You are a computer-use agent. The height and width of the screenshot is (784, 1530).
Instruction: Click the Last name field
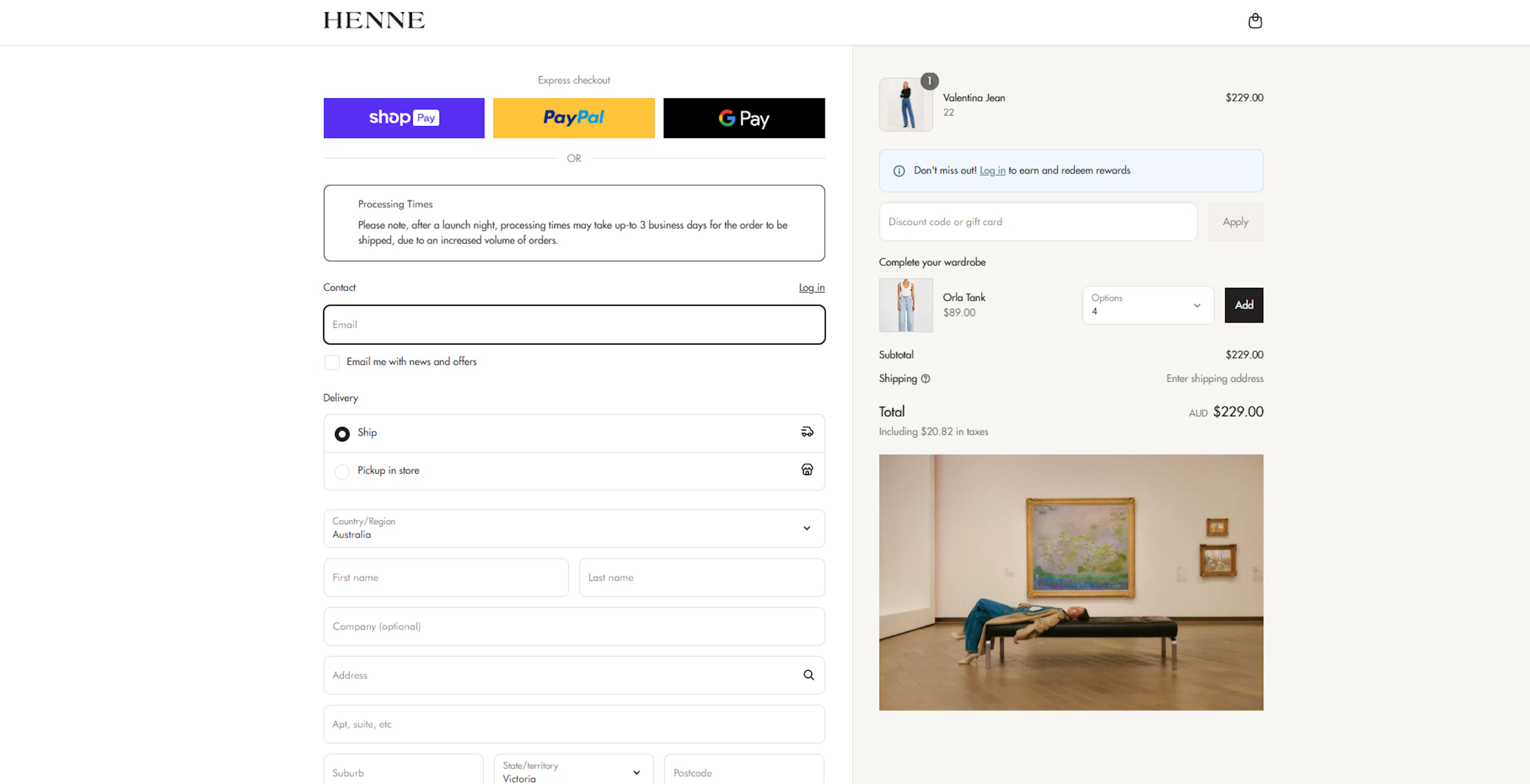(701, 577)
